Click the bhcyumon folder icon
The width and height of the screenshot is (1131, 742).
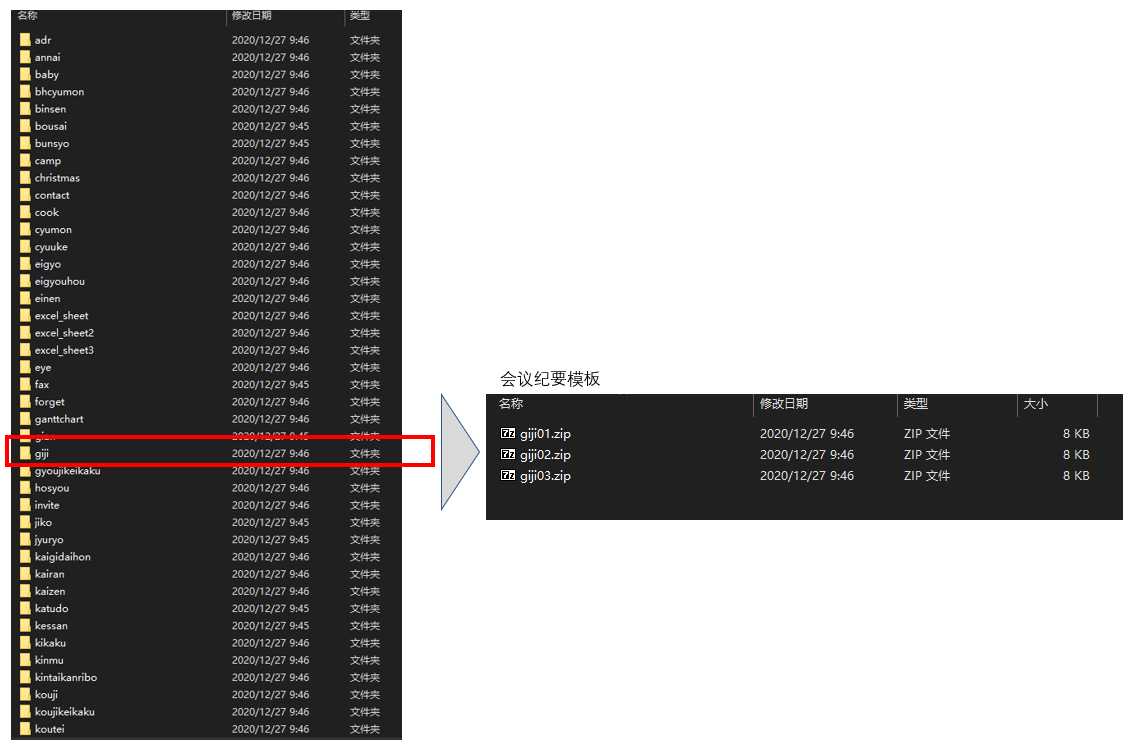[x=25, y=92]
